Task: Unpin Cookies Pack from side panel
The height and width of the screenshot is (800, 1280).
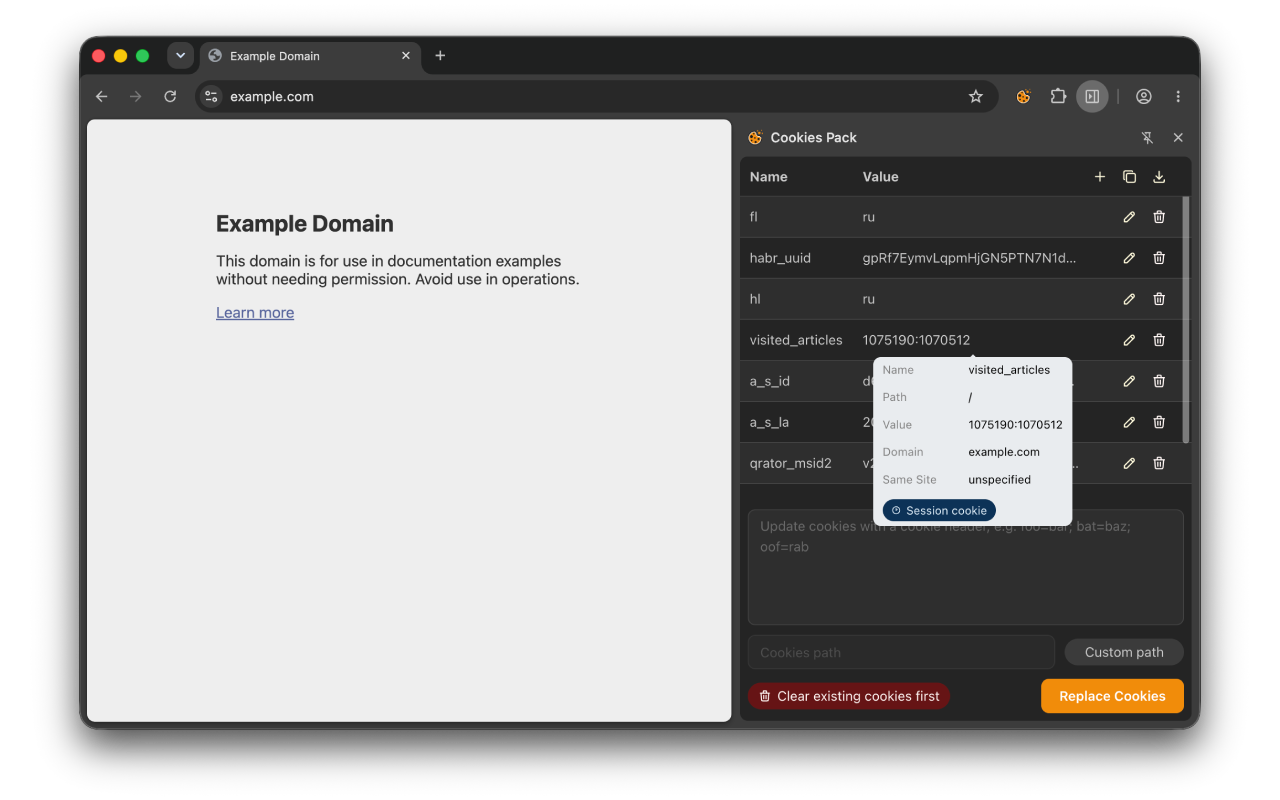Action: [x=1147, y=138]
